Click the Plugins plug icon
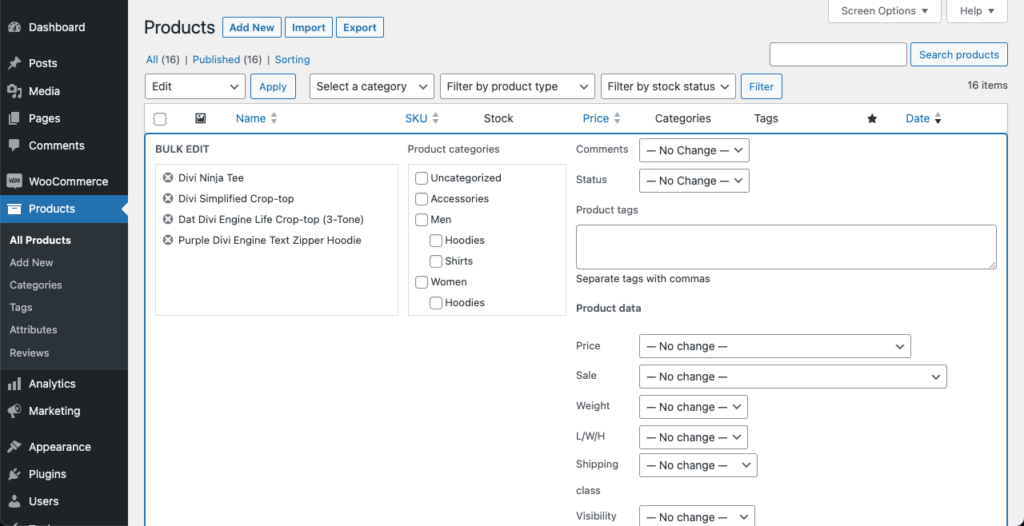This screenshot has height=526, width=1024. coord(14,474)
